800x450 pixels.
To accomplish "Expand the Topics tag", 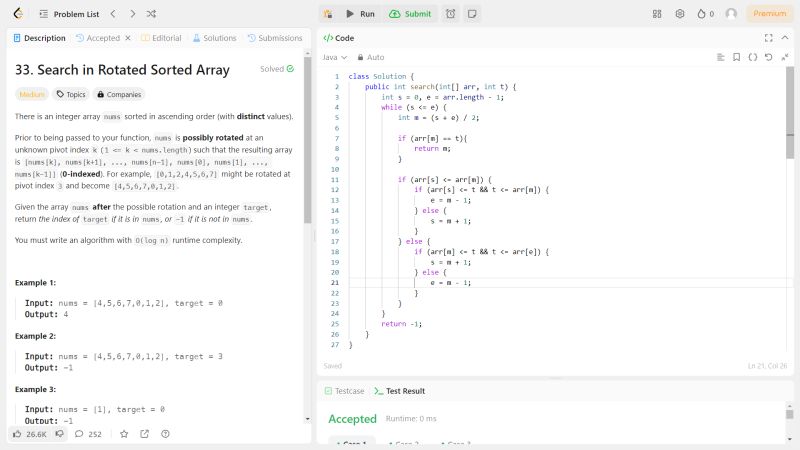I will tap(70, 94).
